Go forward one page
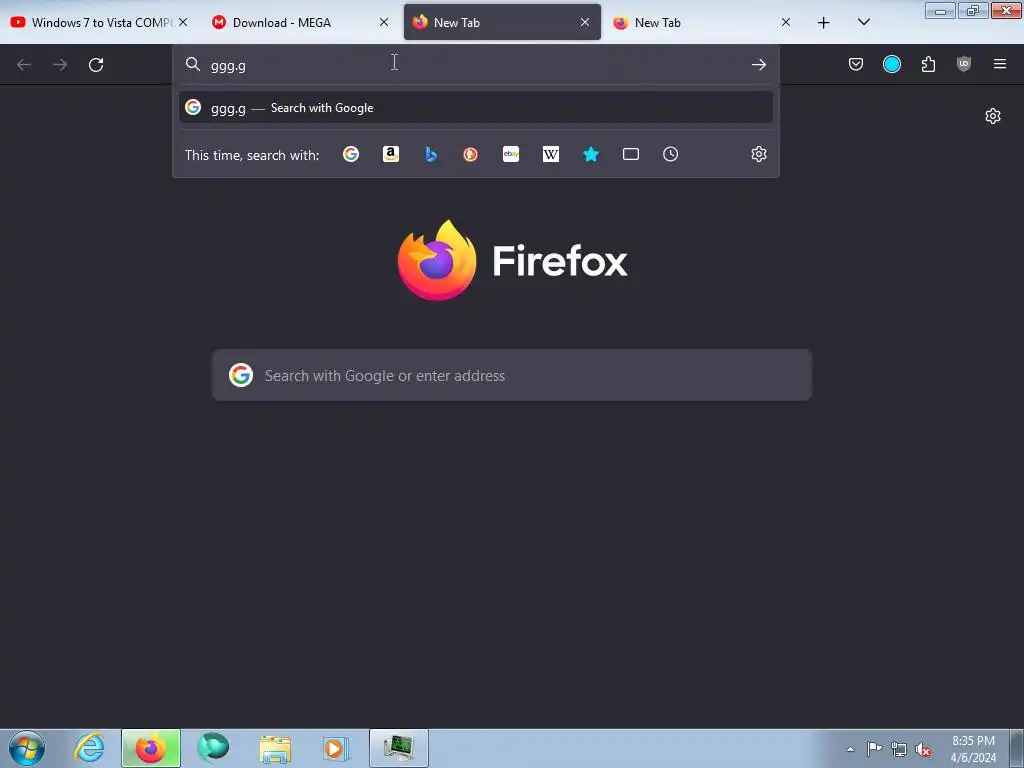The height and width of the screenshot is (768, 1024). pos(60,64)
